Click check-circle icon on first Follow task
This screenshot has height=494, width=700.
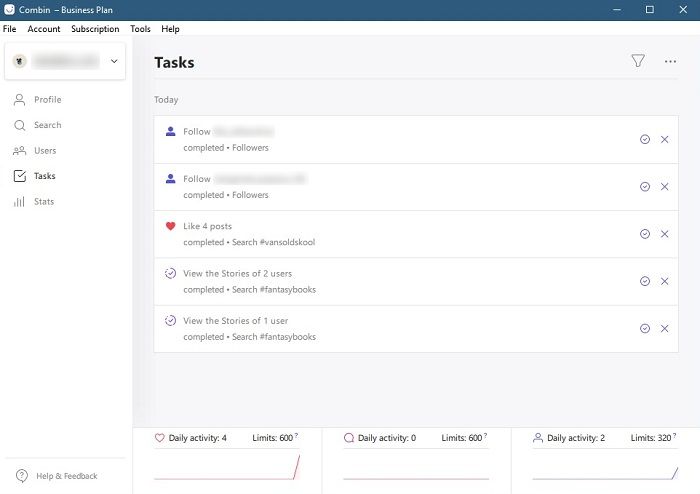645,139
